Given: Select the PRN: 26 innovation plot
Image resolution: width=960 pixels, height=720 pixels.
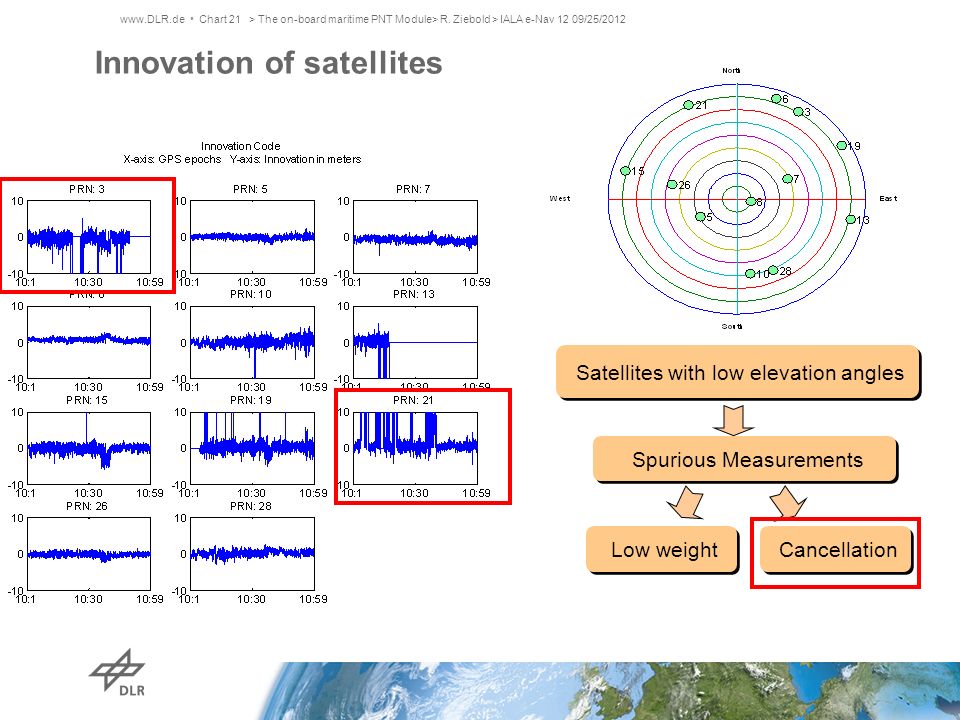Looking at the screenshot, I should [89, 554].
